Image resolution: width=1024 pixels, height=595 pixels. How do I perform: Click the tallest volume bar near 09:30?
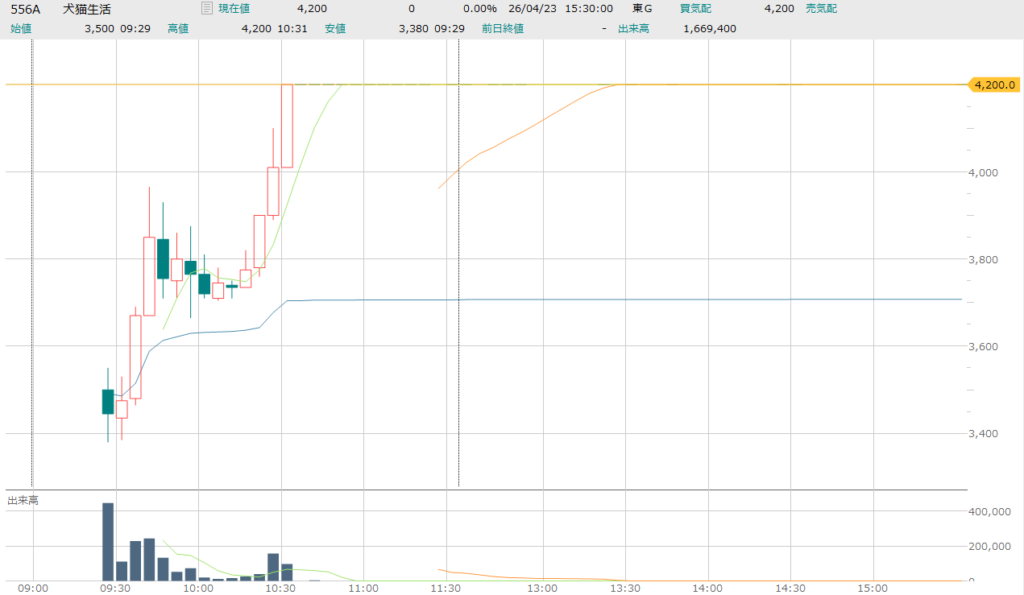[x=108, y=541]
